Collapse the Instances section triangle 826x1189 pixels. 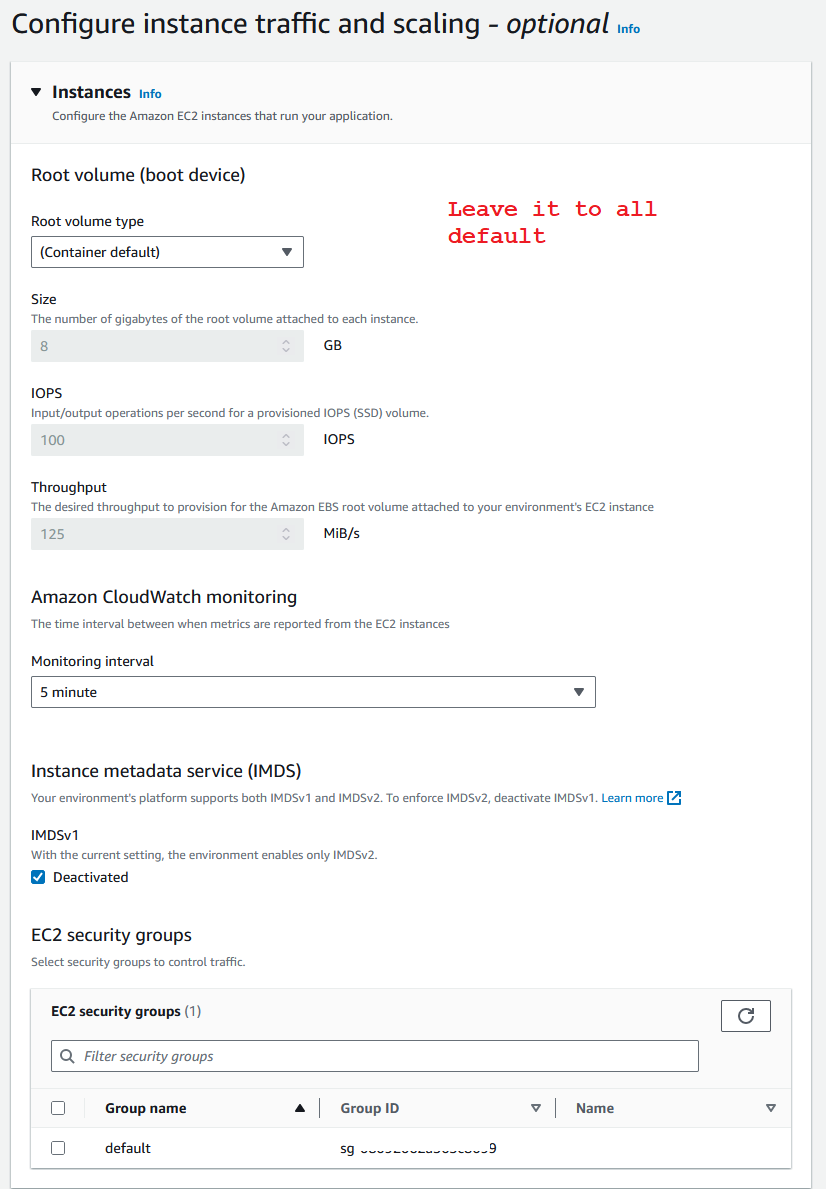(37, 92)
